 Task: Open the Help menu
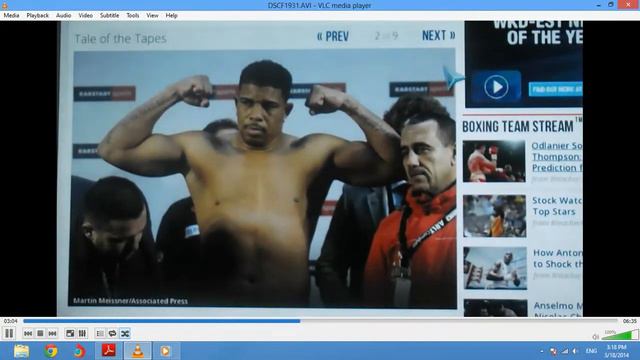(x=171, y=16)
